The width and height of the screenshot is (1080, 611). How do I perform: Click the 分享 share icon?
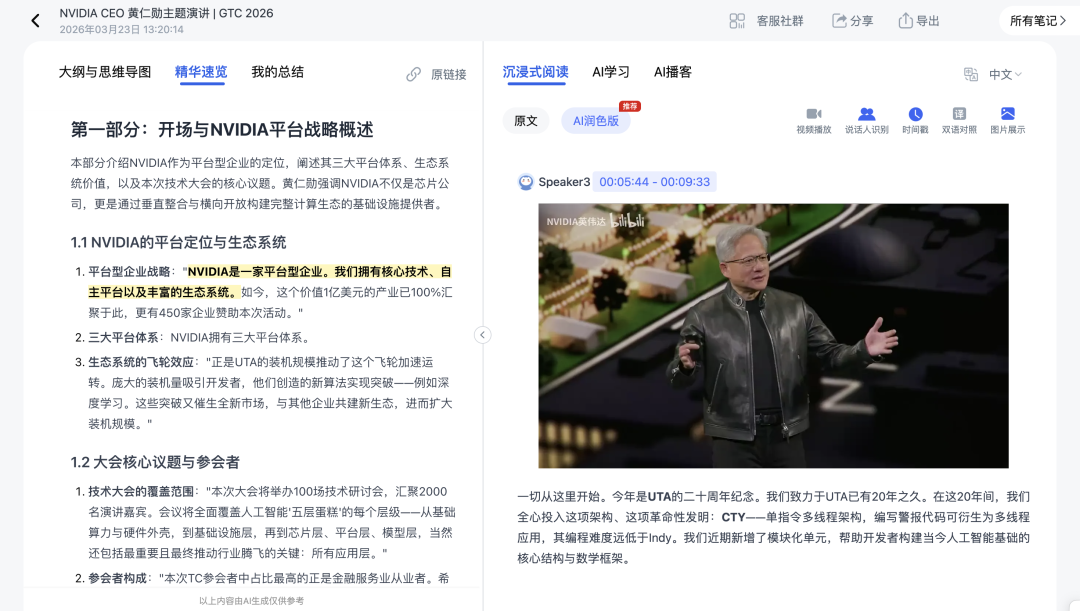coord(839,21)
